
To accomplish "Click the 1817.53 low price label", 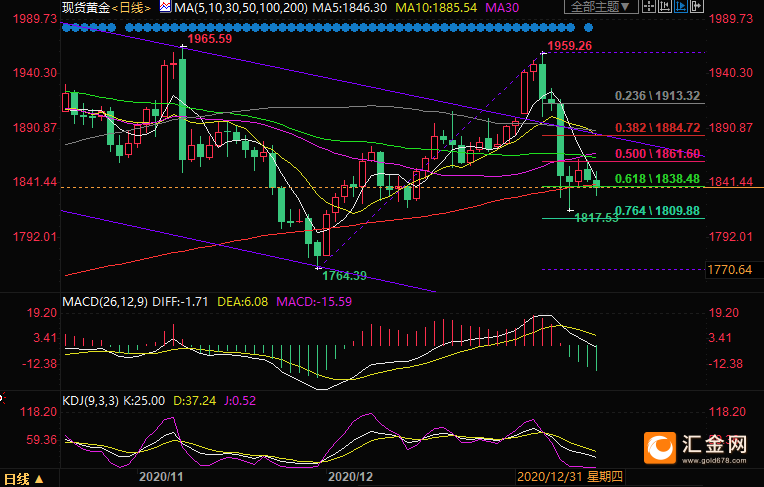I will click(596, 218).
